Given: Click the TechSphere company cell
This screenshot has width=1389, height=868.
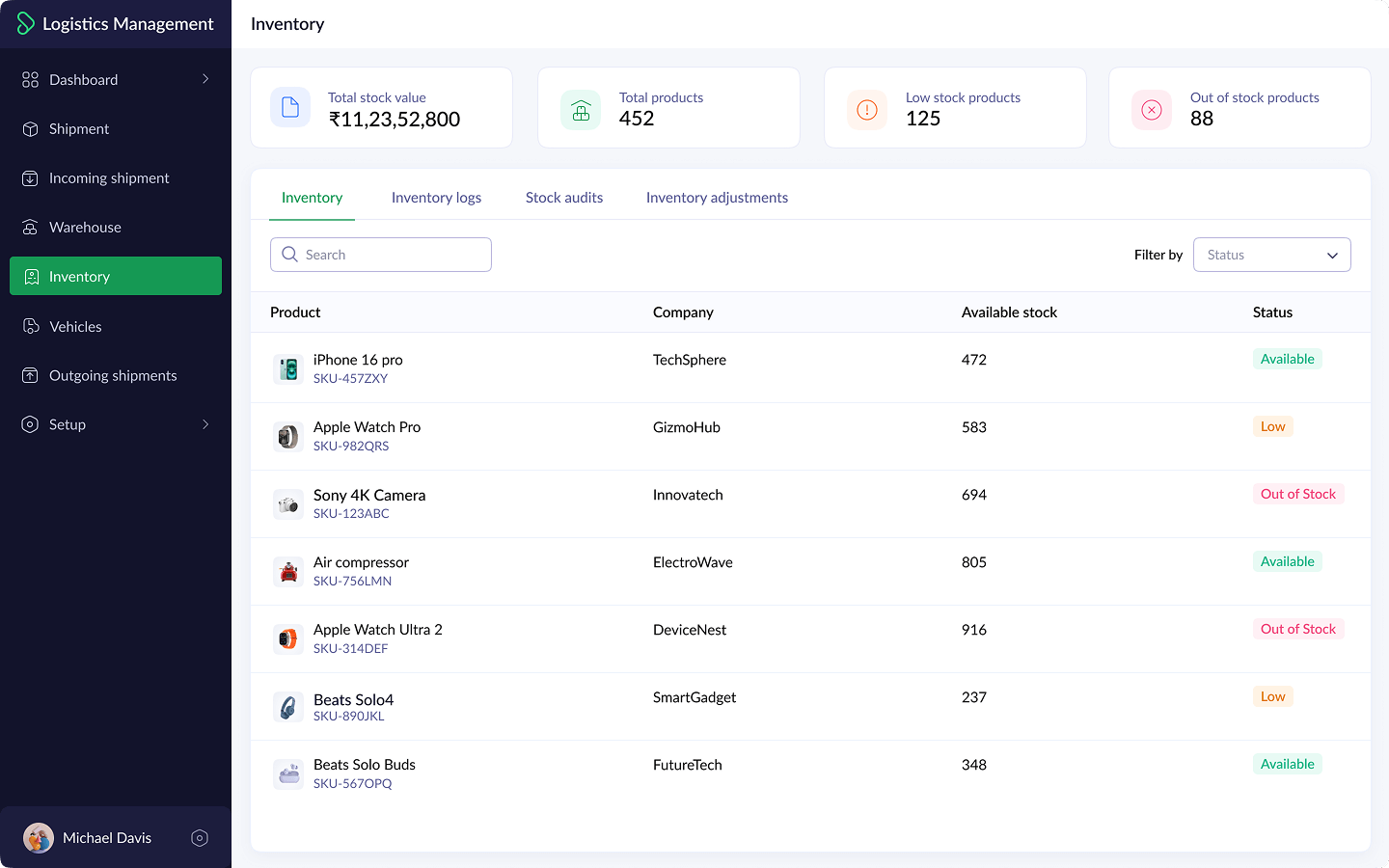Looking at the screenshot, I should [690, 360].
